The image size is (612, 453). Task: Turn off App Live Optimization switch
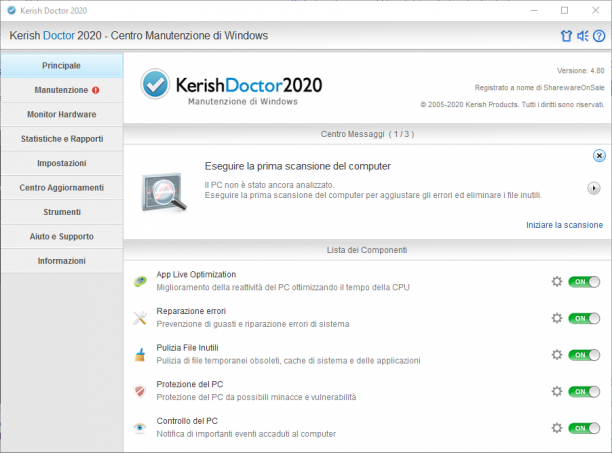click(584, 282)
